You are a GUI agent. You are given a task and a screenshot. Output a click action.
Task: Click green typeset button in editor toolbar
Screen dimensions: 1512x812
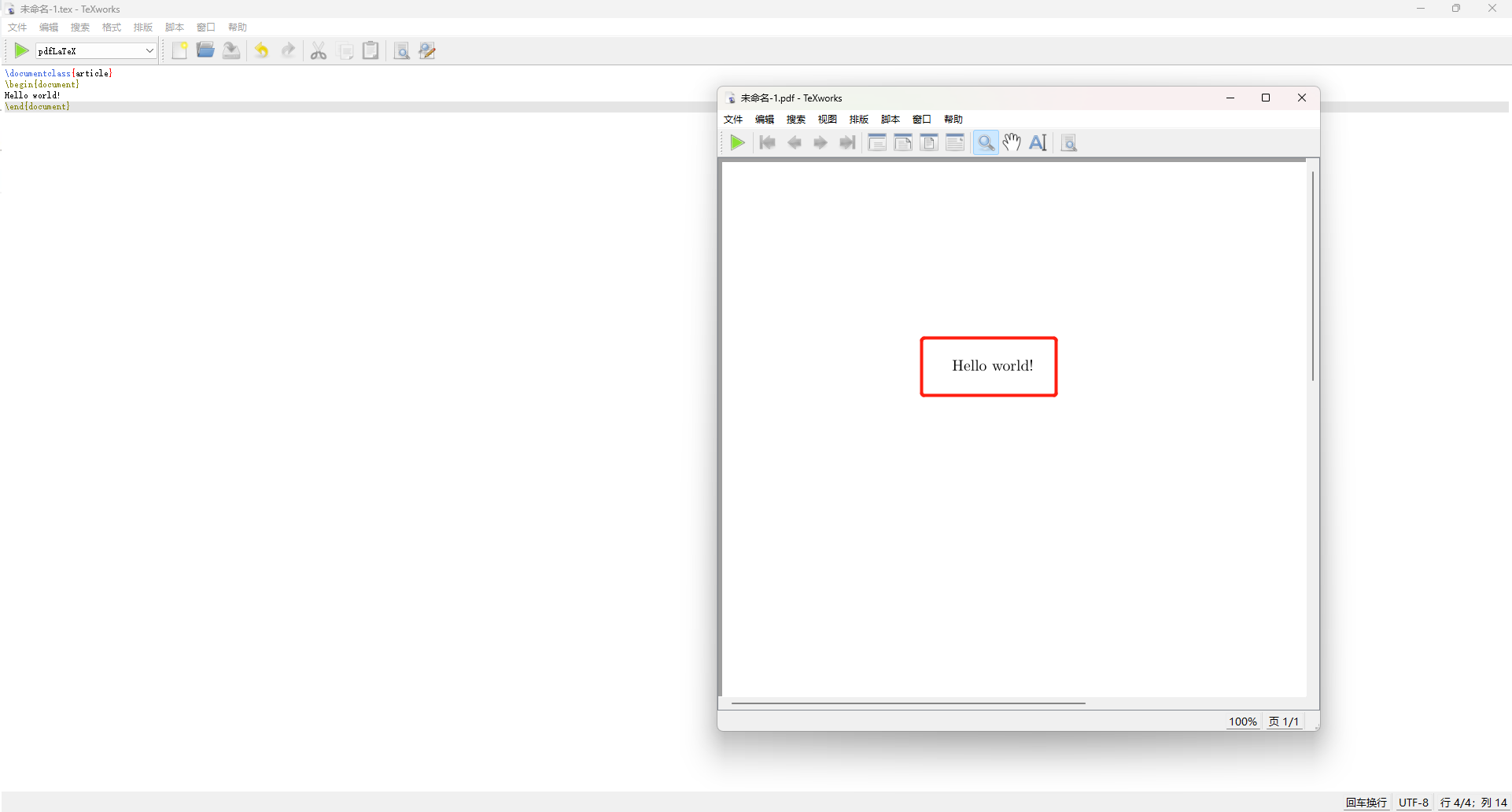(x=21, y=51)
